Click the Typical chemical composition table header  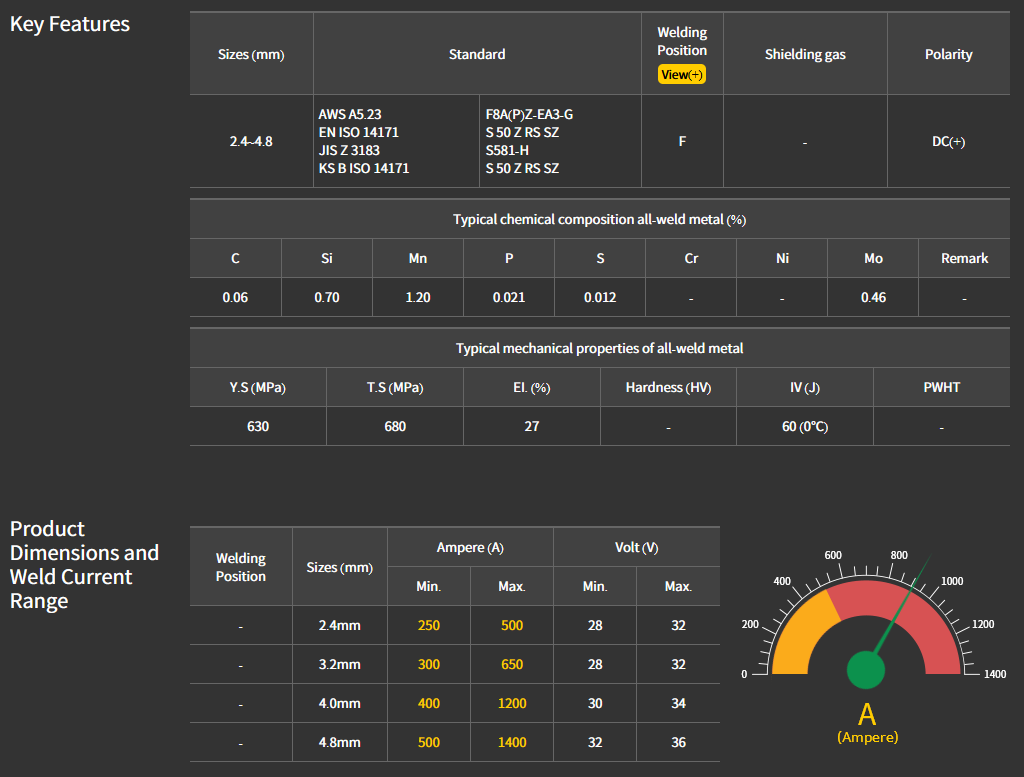pos(599,219)
